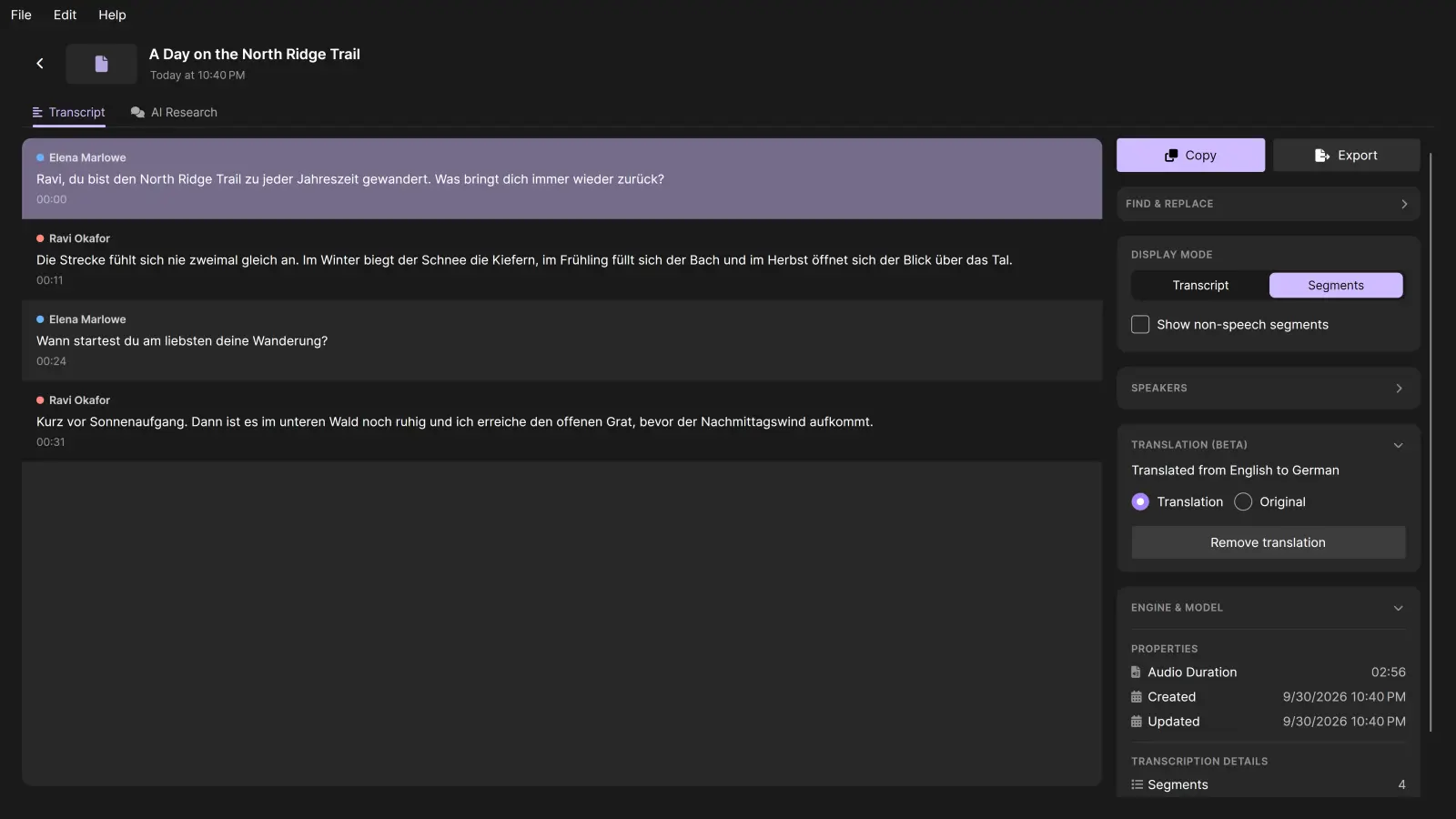The height and width of the screenshot is (819, 1456).
Task: Expand the Find & Replace panel
Action: coord(1269,204)
